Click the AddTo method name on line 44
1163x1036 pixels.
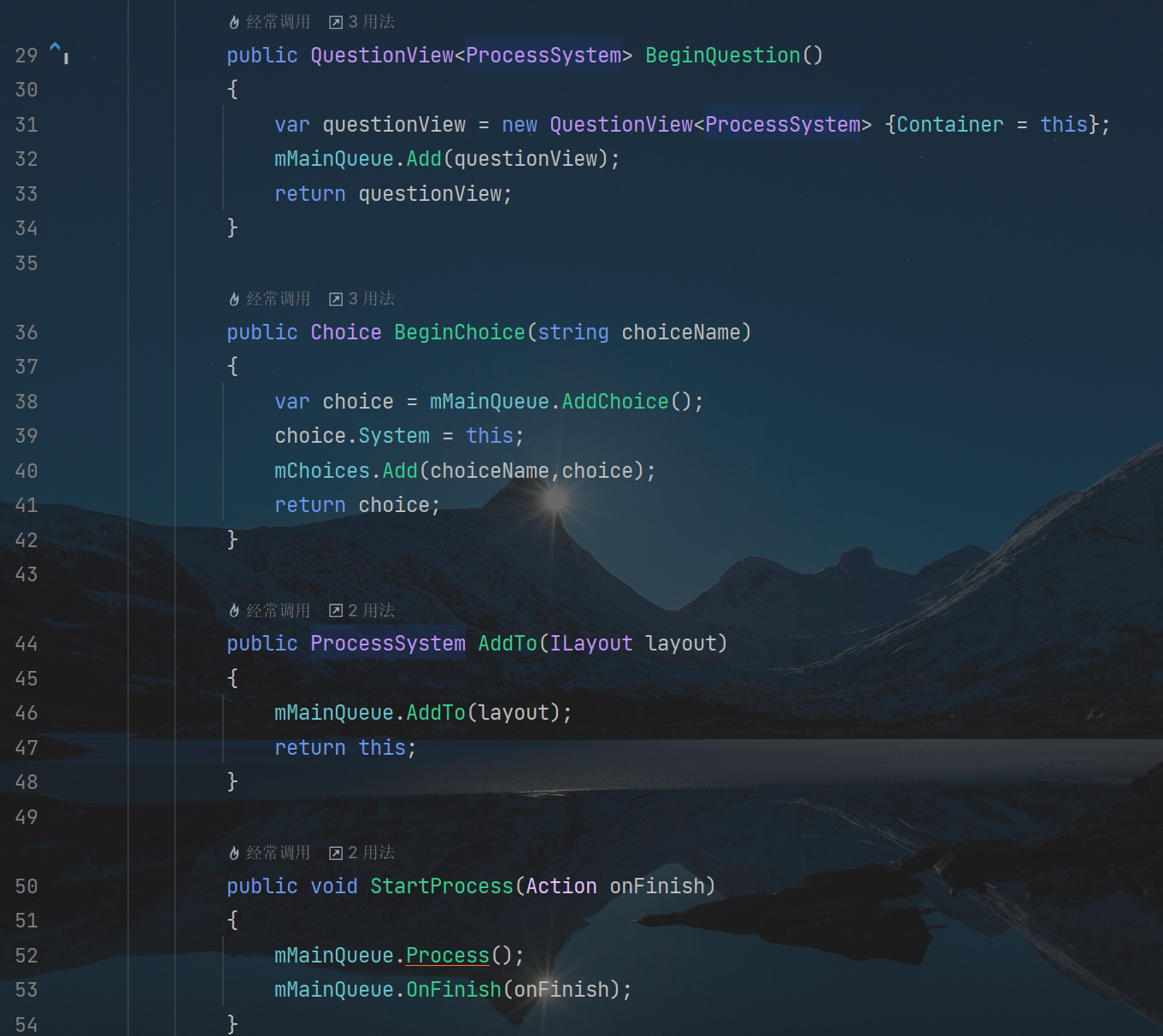[x=508, y=644]
